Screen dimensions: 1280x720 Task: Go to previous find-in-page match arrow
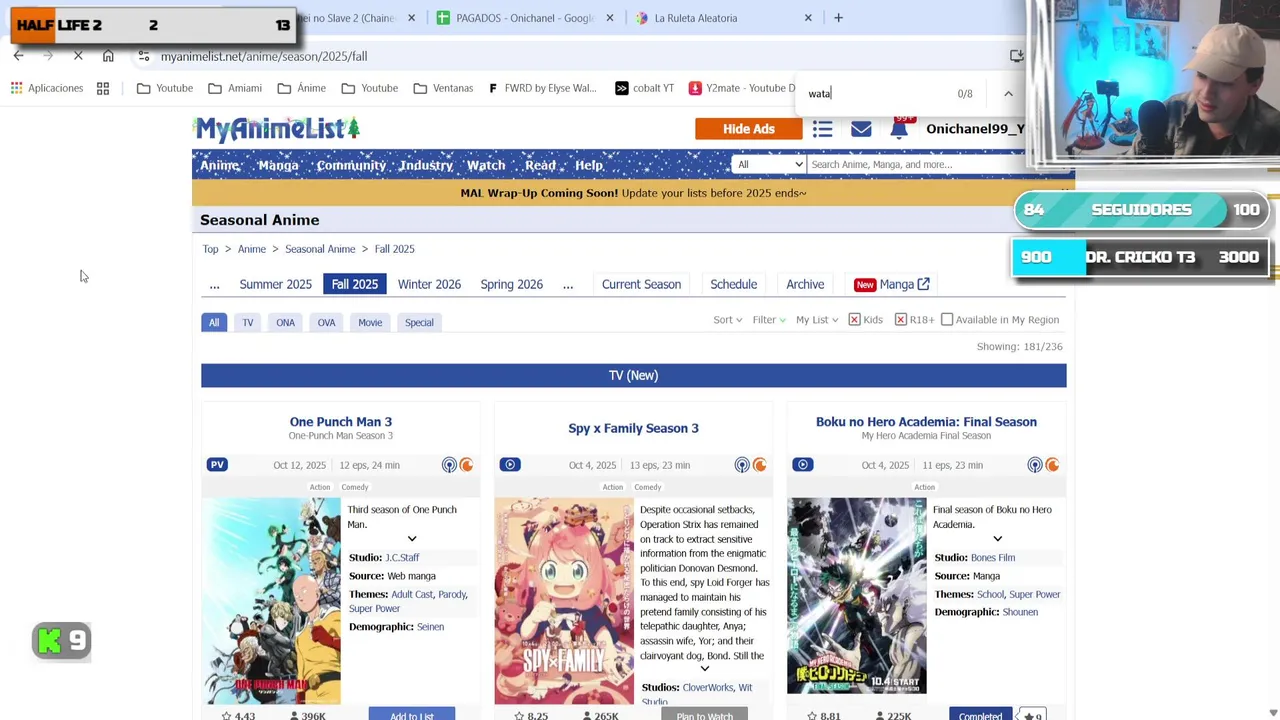click(x=1008, y=93)
